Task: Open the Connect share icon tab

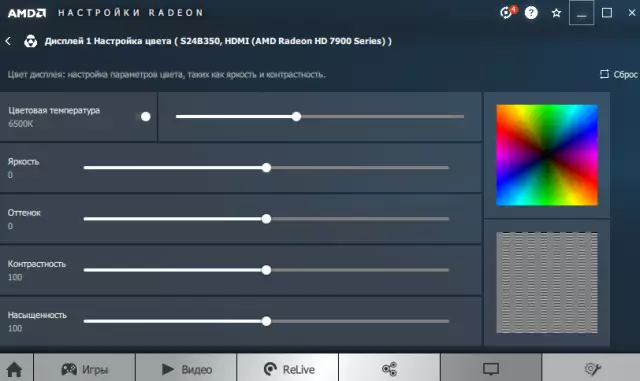Action: (x=389, y=369)
